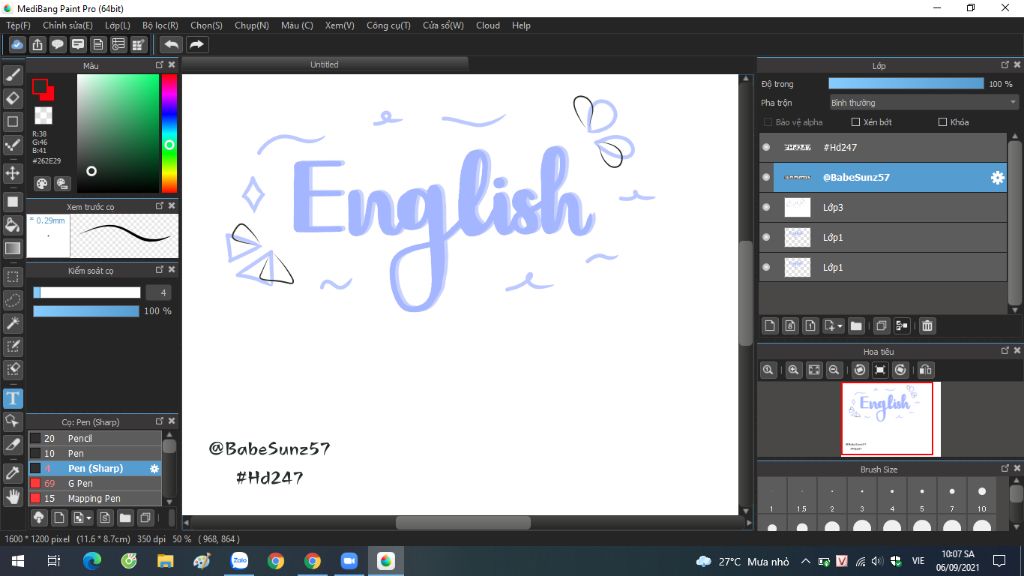Undock the Brush Size panel
The width and height of the screenshot is (1024, 576).
[x=1004, y=468]
